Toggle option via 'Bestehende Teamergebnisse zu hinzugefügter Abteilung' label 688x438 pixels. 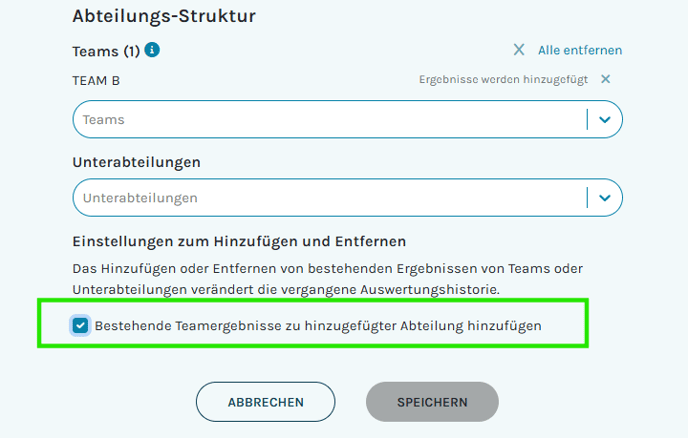point(318,326)
